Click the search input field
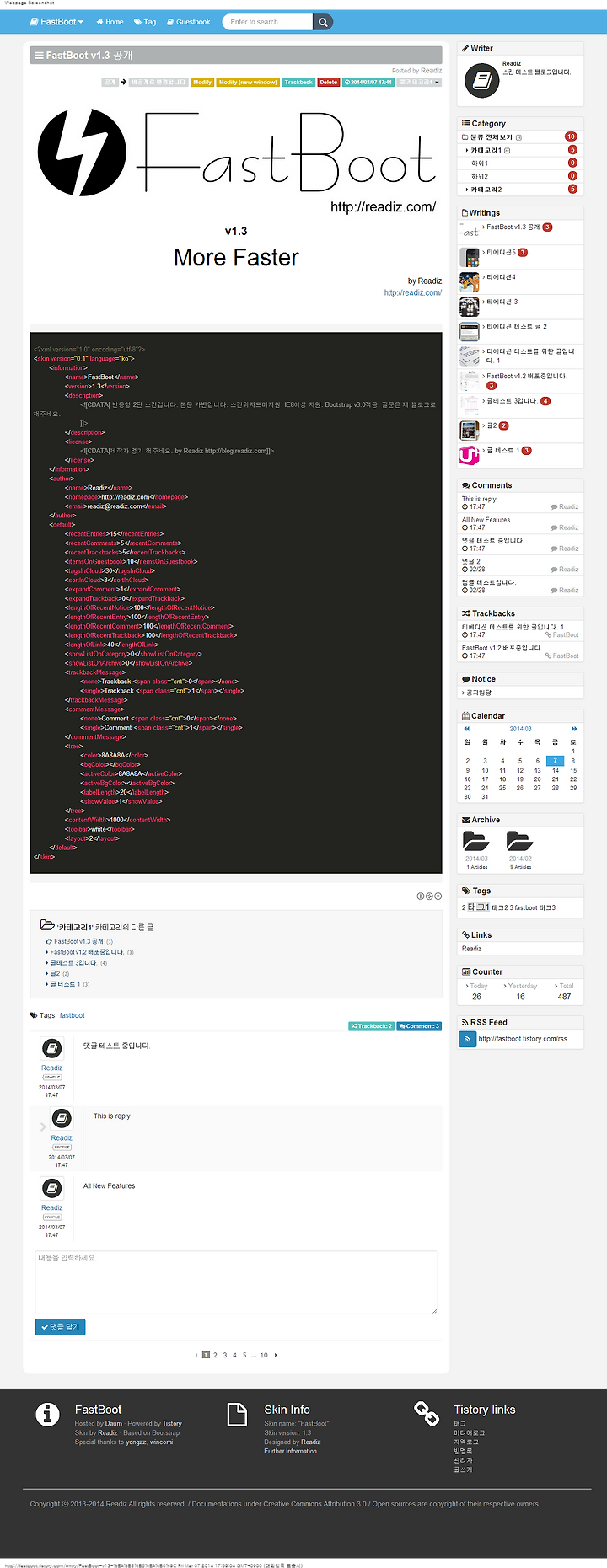607x1568 pixels. [267, 22]
